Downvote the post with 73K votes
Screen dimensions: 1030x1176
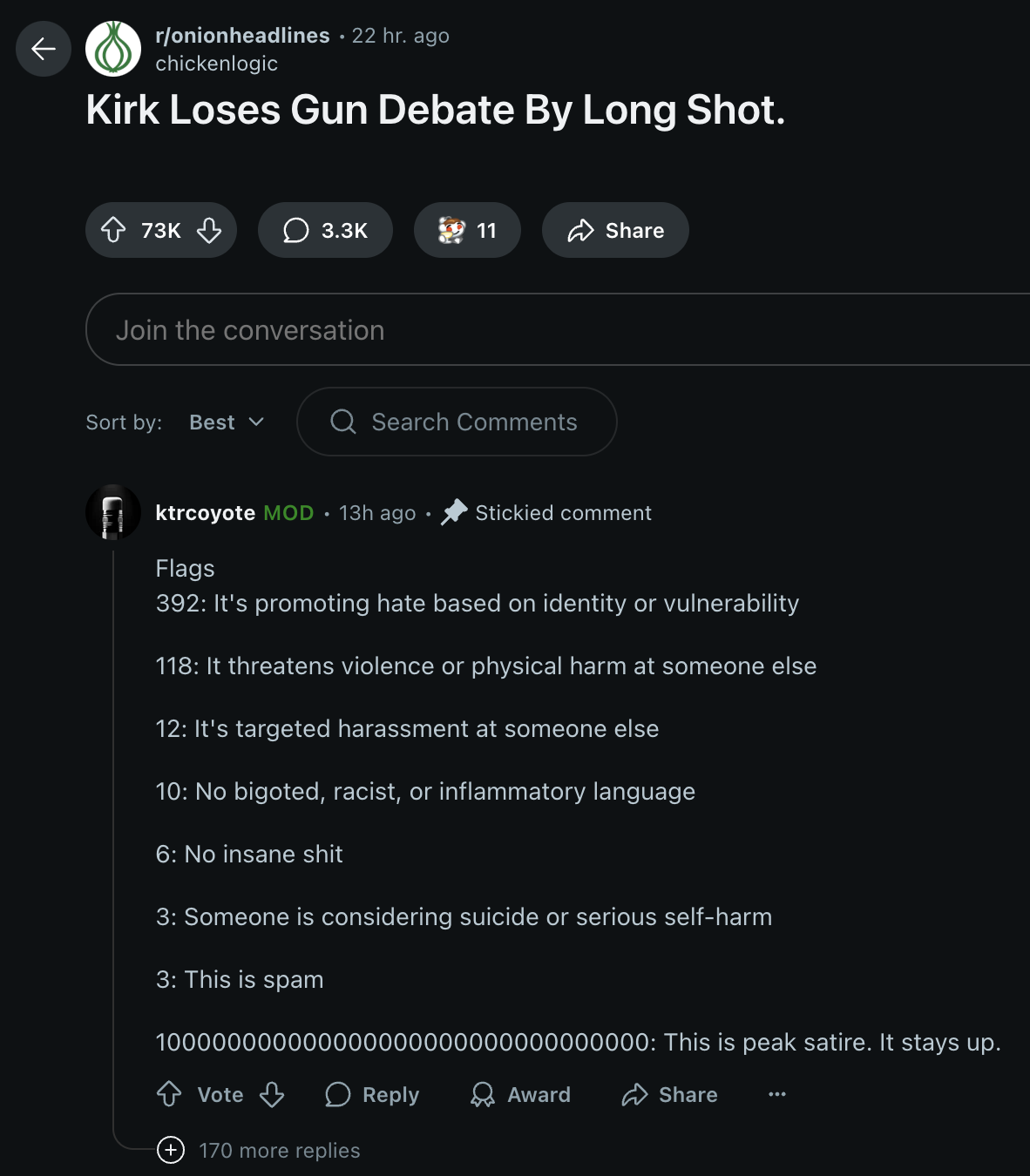click(209, 230)
